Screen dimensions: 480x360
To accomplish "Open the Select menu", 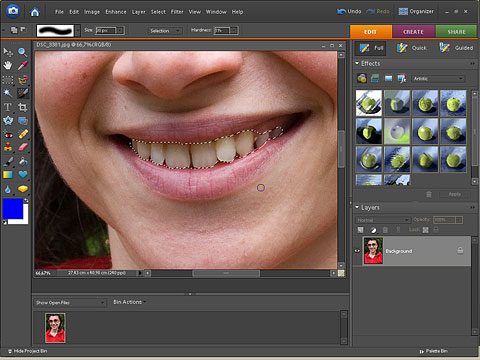I will click(158, 12).
